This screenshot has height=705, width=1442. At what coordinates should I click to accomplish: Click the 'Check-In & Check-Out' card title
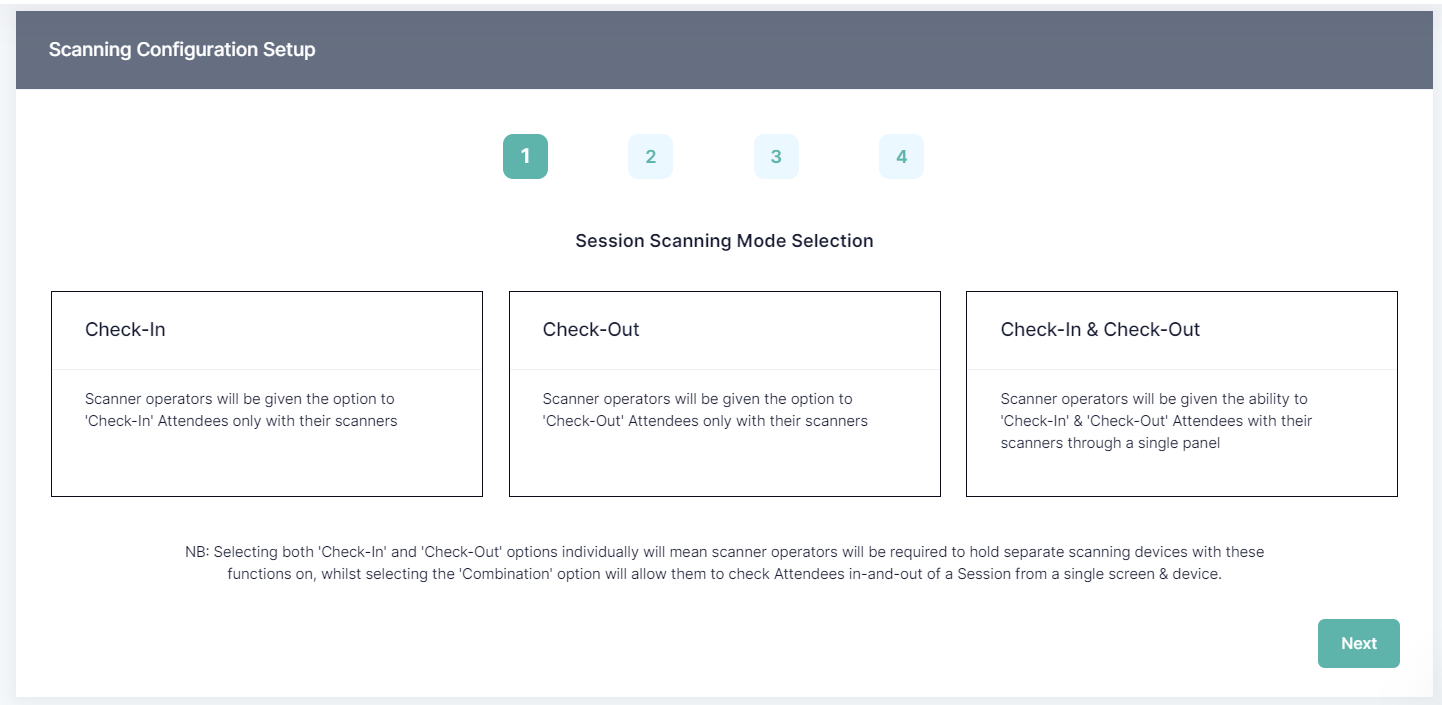point(1100,330)
